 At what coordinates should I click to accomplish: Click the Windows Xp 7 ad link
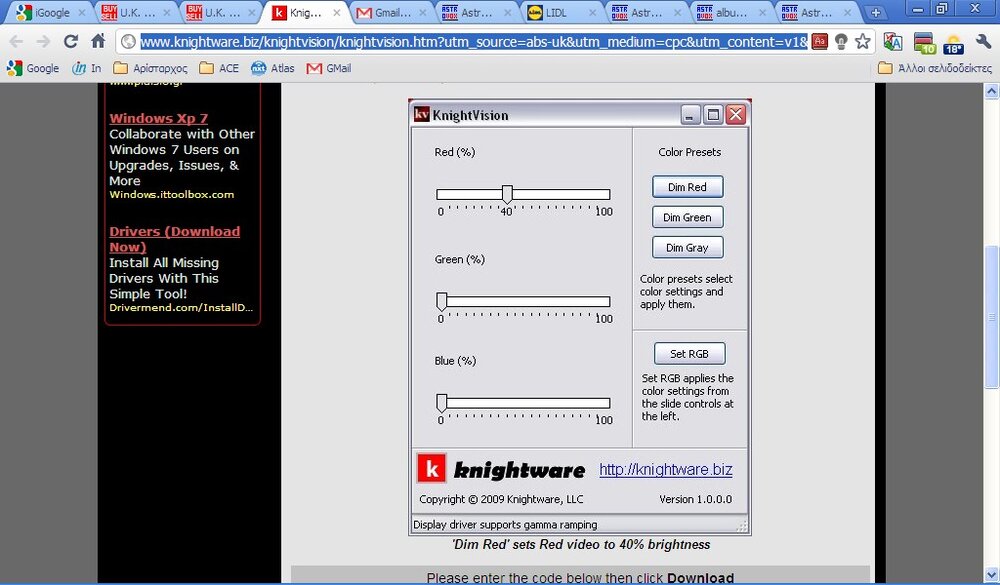[x=158, y=118]
